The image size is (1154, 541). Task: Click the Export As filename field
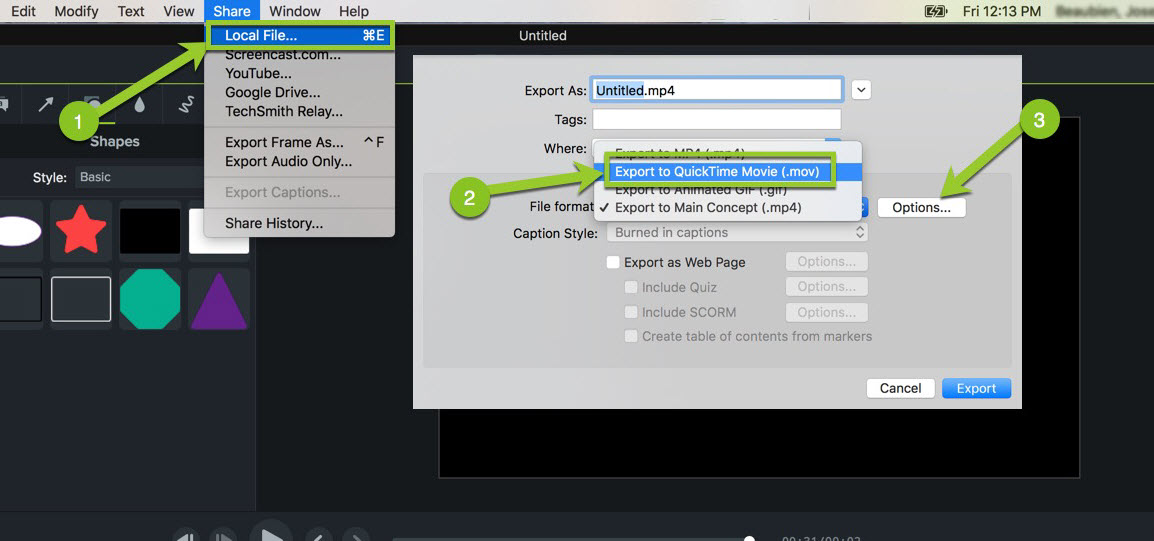tap(718, 90)
